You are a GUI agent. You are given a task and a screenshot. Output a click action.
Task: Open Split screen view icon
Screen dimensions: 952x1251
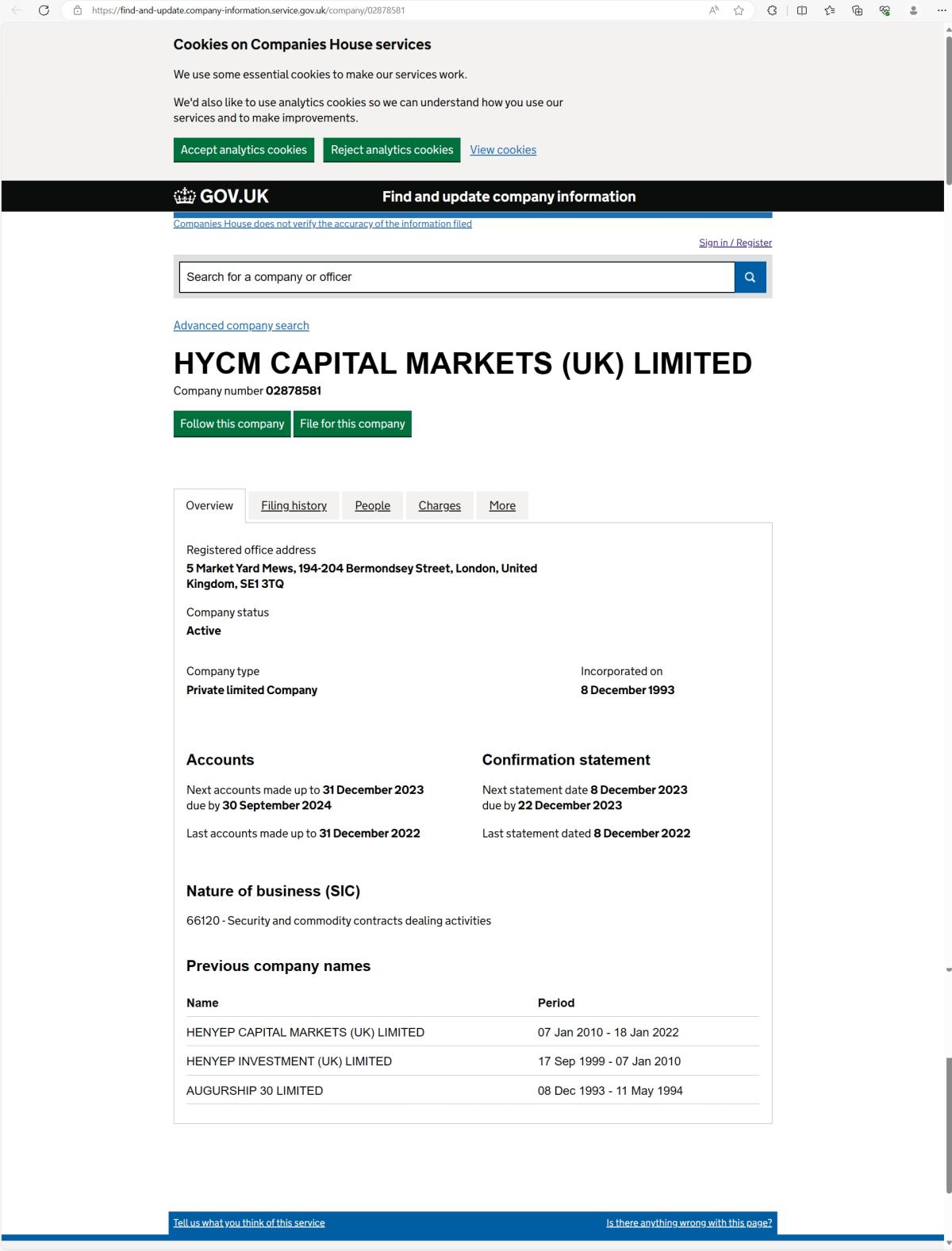click(802, 10)
